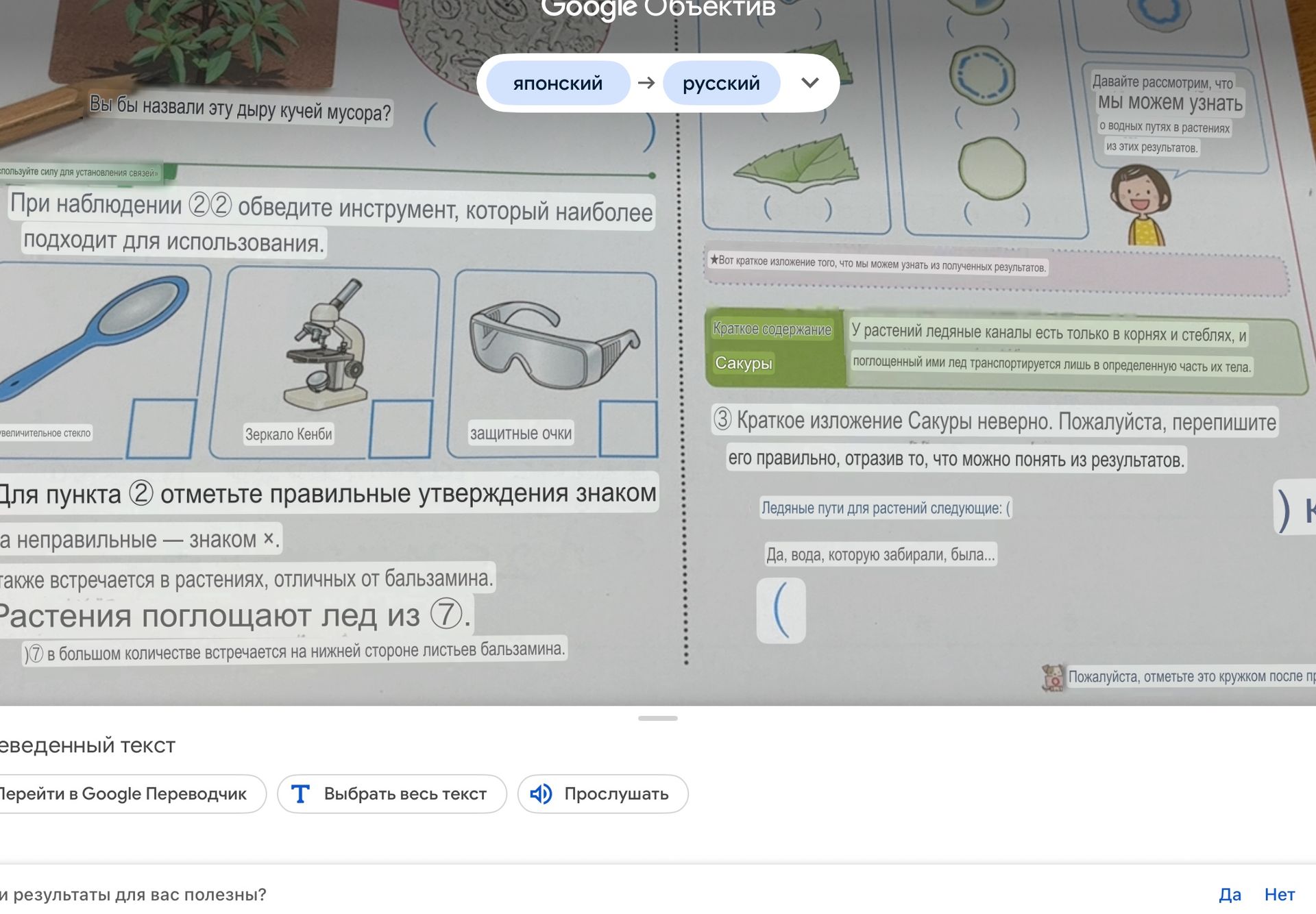Click the bottom sheet drag handle
Screen dimensions: 1316x914
(657, 718)
